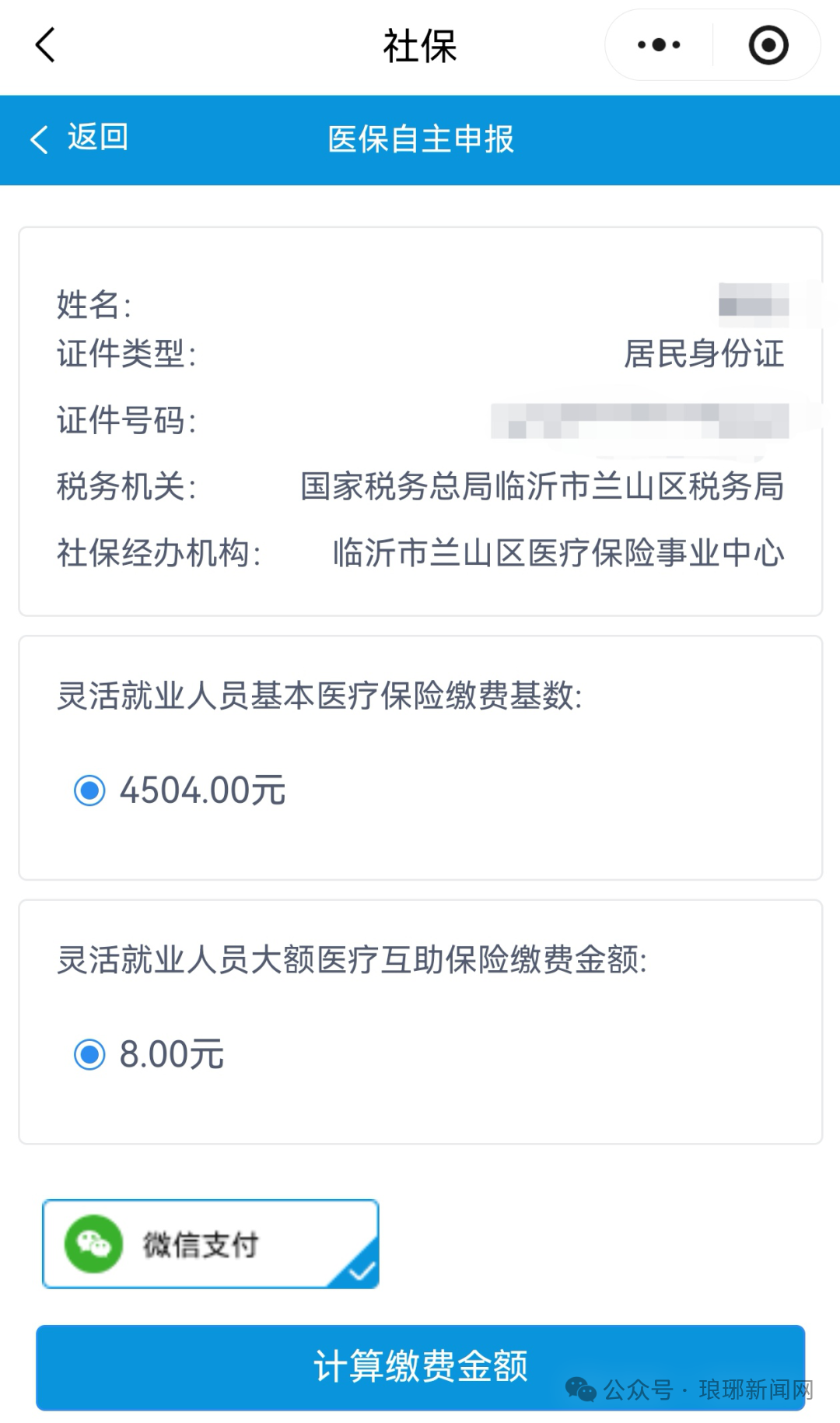Tap the WeChat logo beside 公众号 watermark
This screenshot has width=840, height=1423.
580,1389
